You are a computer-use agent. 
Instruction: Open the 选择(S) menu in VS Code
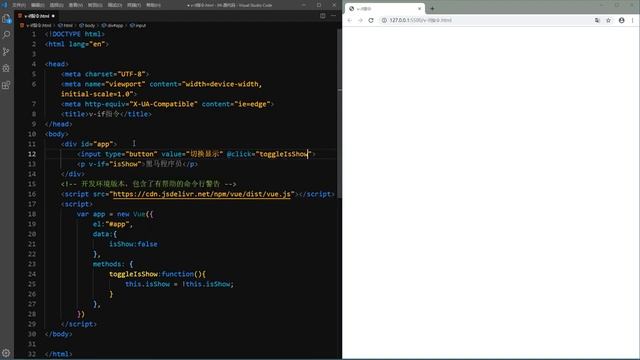(x=57, y=5)
